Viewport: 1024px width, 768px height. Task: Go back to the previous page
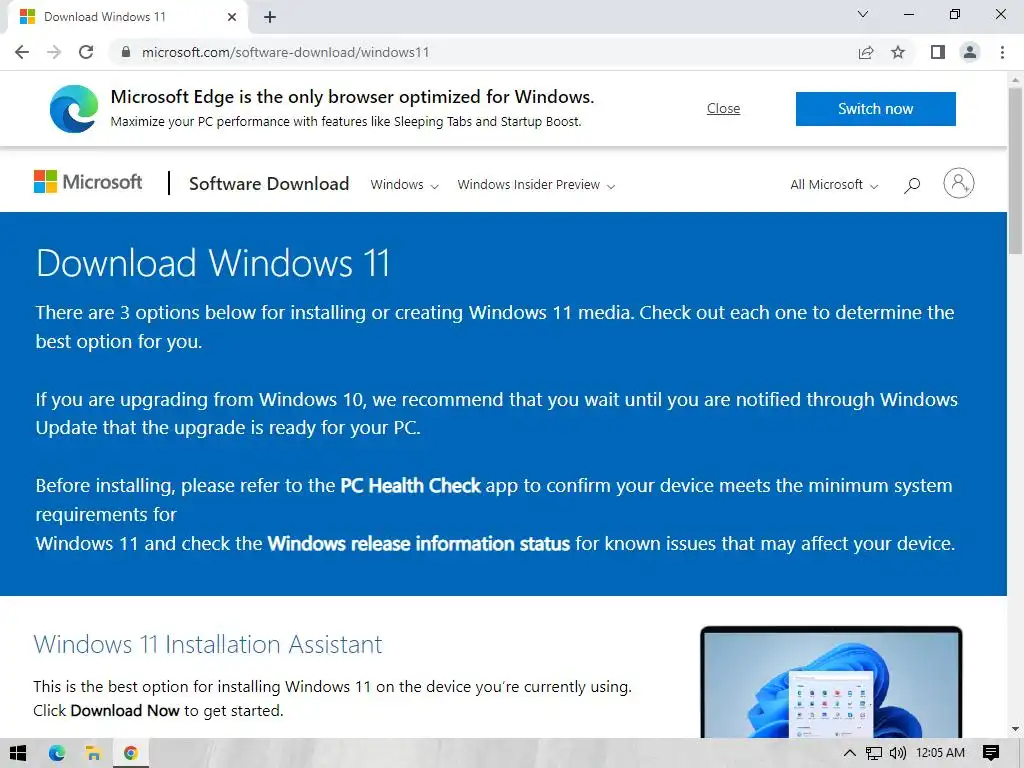22,52
